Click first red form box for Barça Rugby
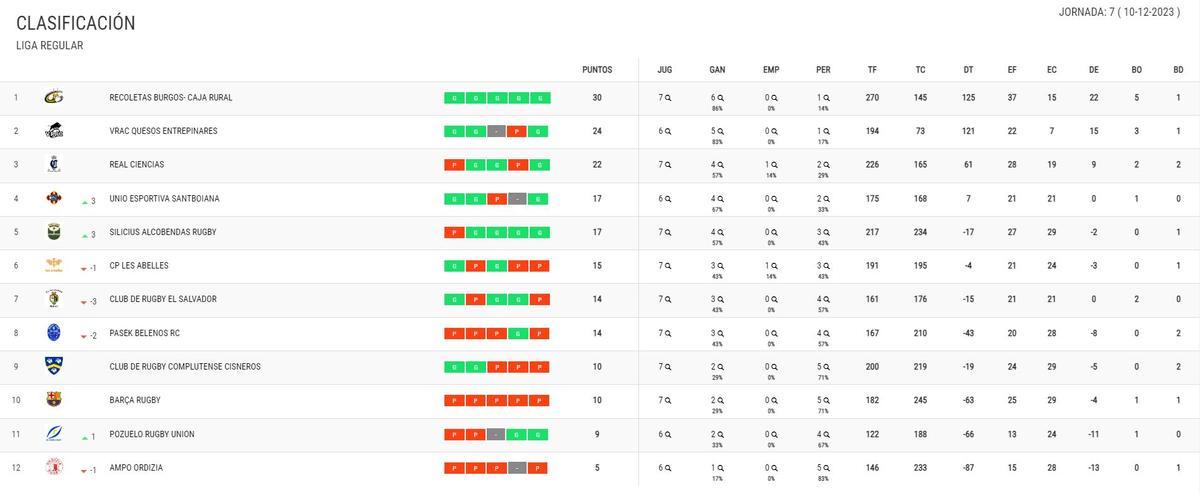The image size is (1200, 494). [x=455, y=400]
